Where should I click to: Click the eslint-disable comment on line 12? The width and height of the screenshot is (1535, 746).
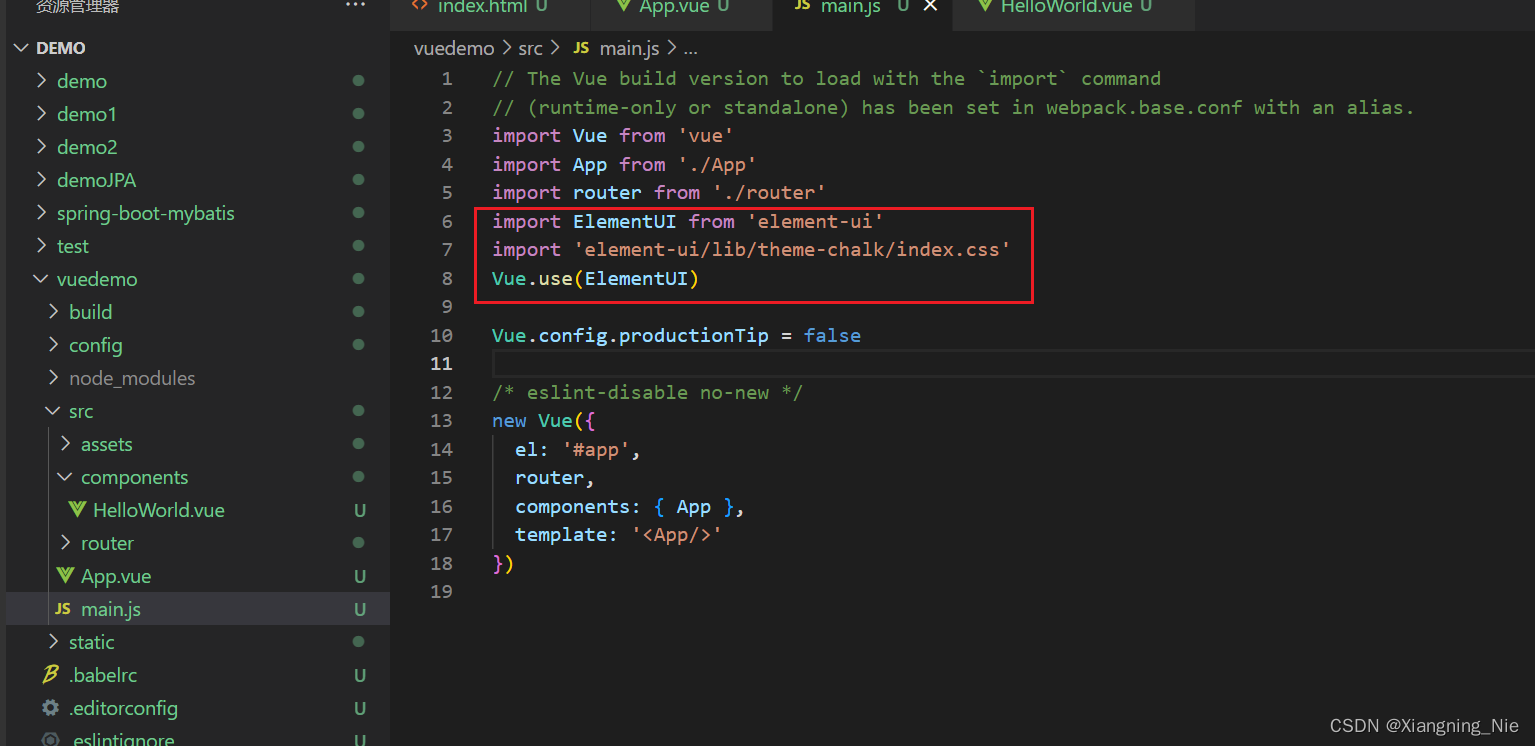(x=647, y=392)
